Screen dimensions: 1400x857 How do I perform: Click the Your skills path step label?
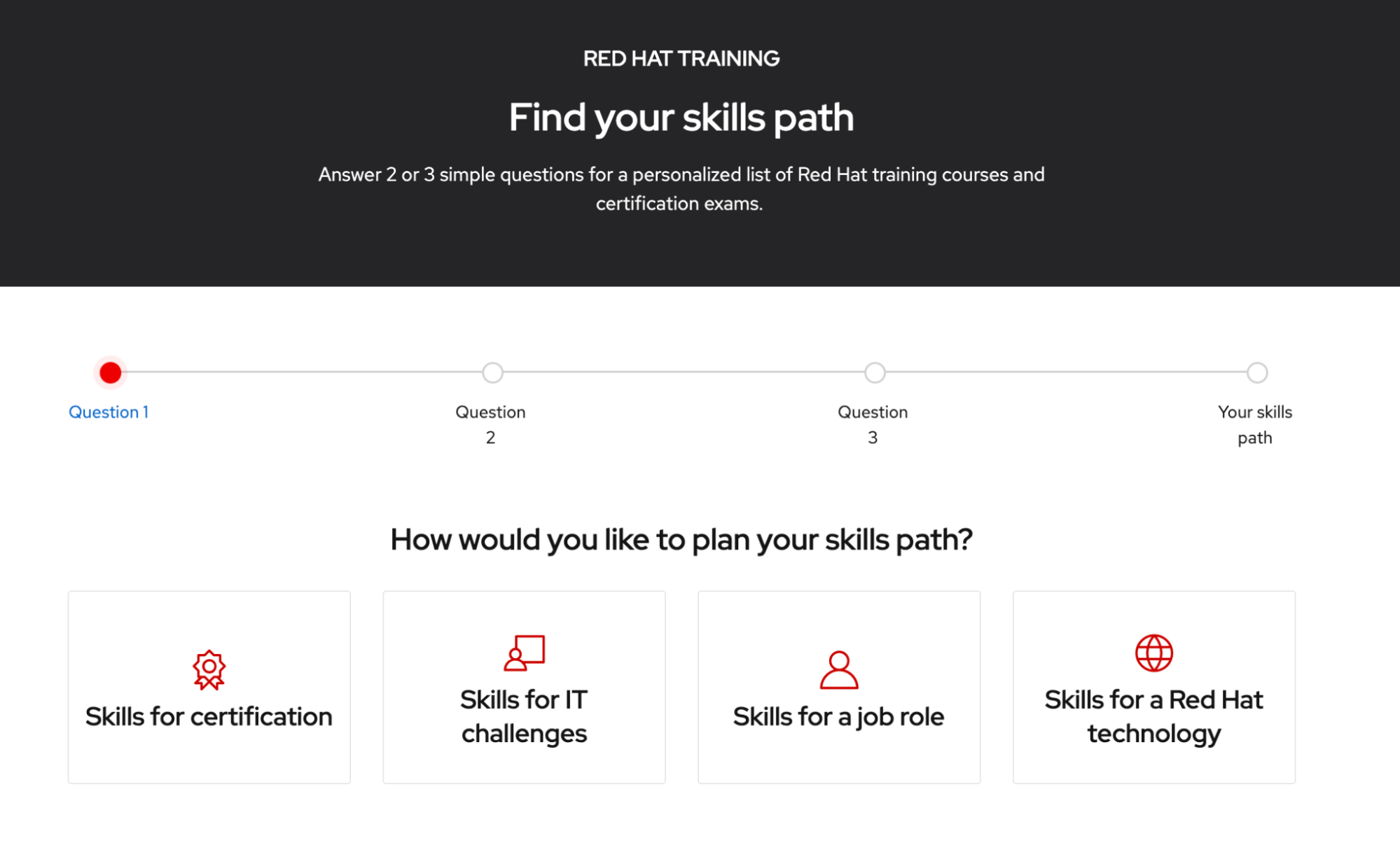click(1254, 424)
